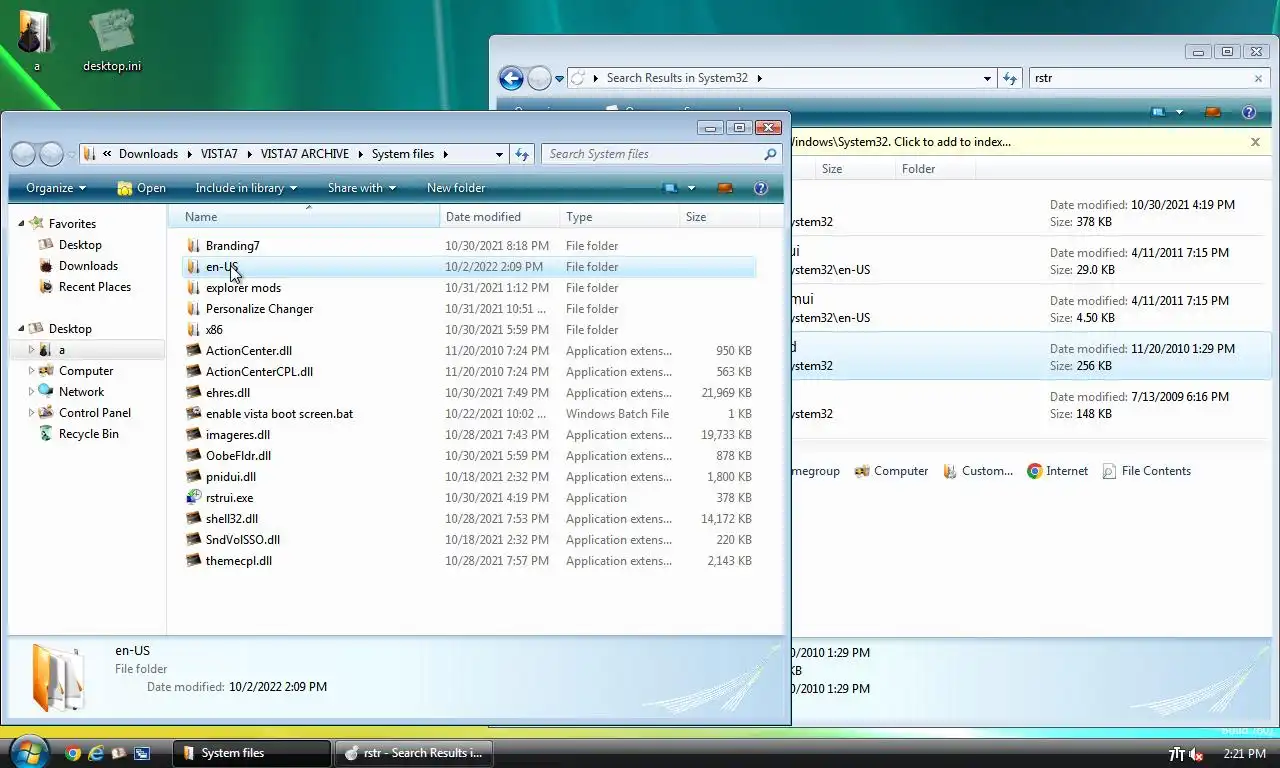Click search magnifier in System files window

click(x=770, y=154)
